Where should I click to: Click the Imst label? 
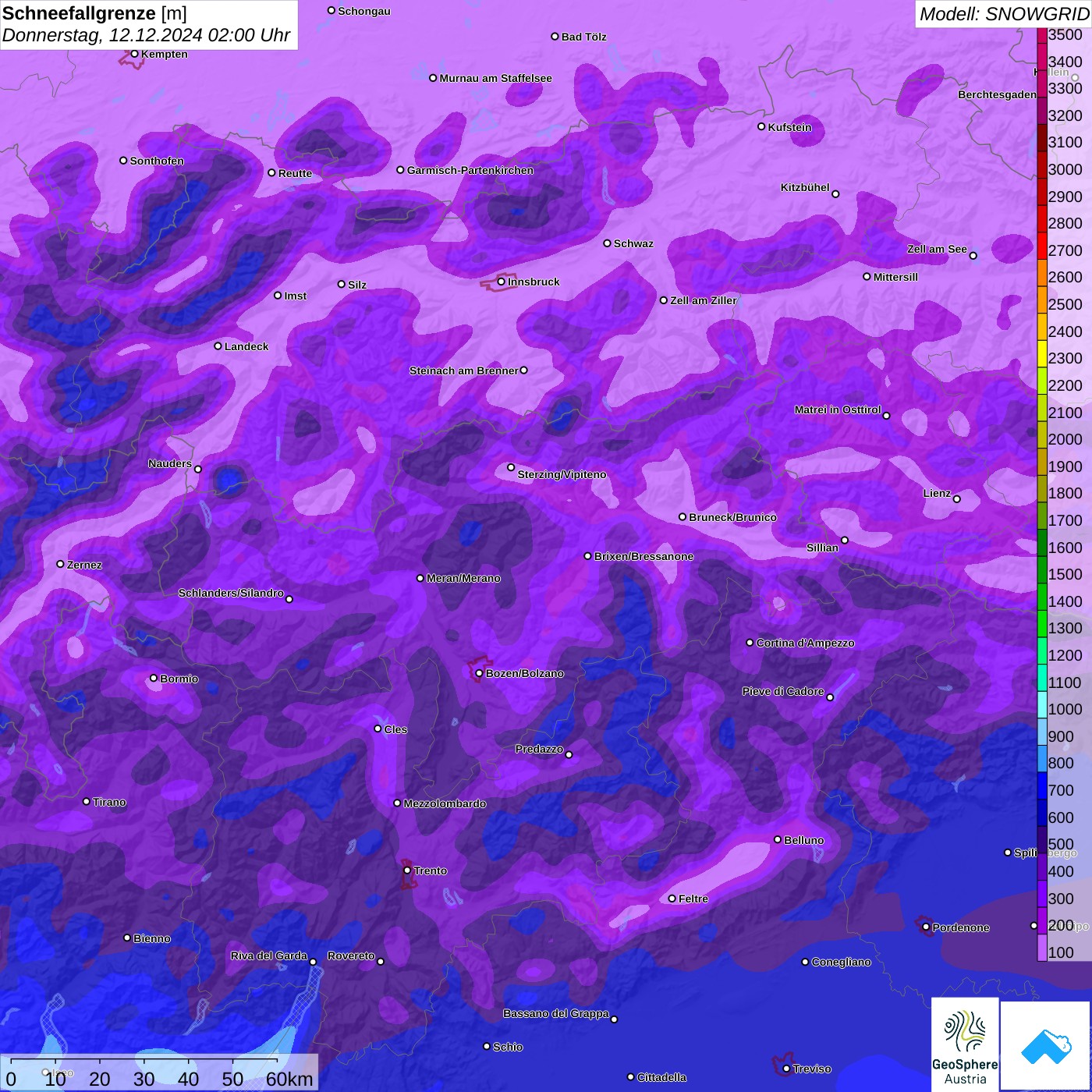295,296
